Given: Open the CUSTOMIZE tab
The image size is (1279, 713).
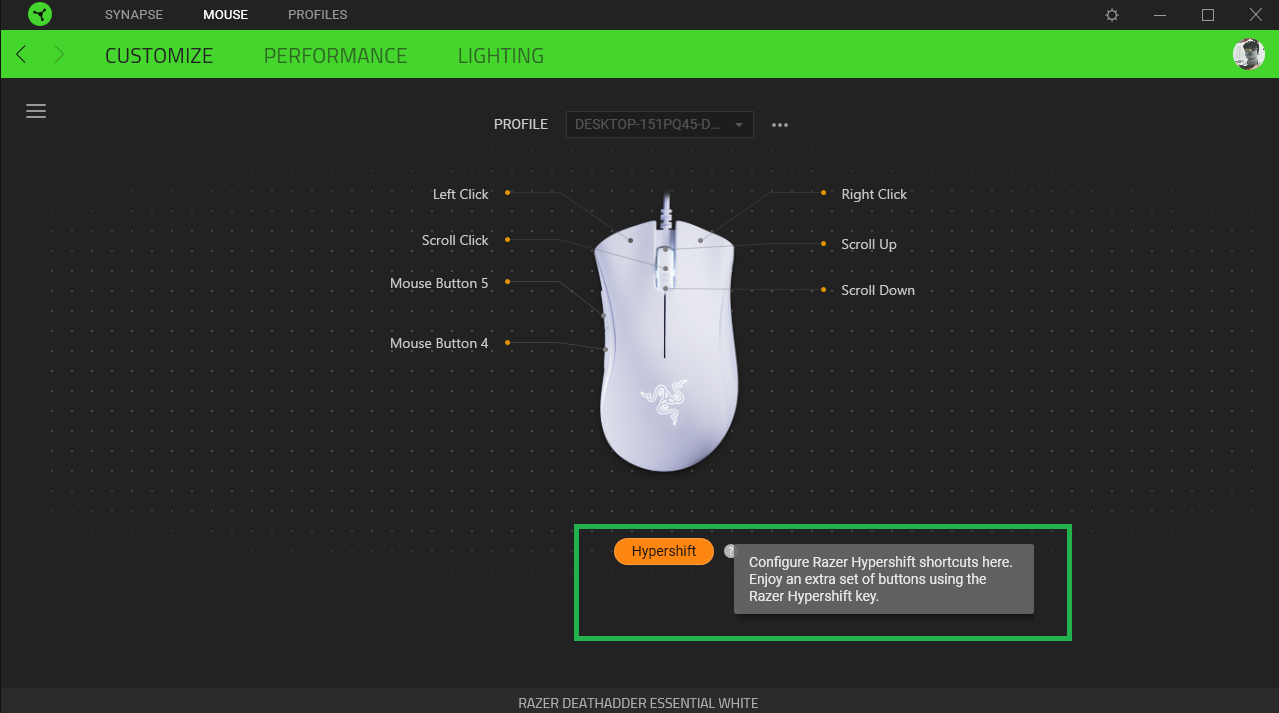Looking at the screenshot, I should [x=159, y=56].
